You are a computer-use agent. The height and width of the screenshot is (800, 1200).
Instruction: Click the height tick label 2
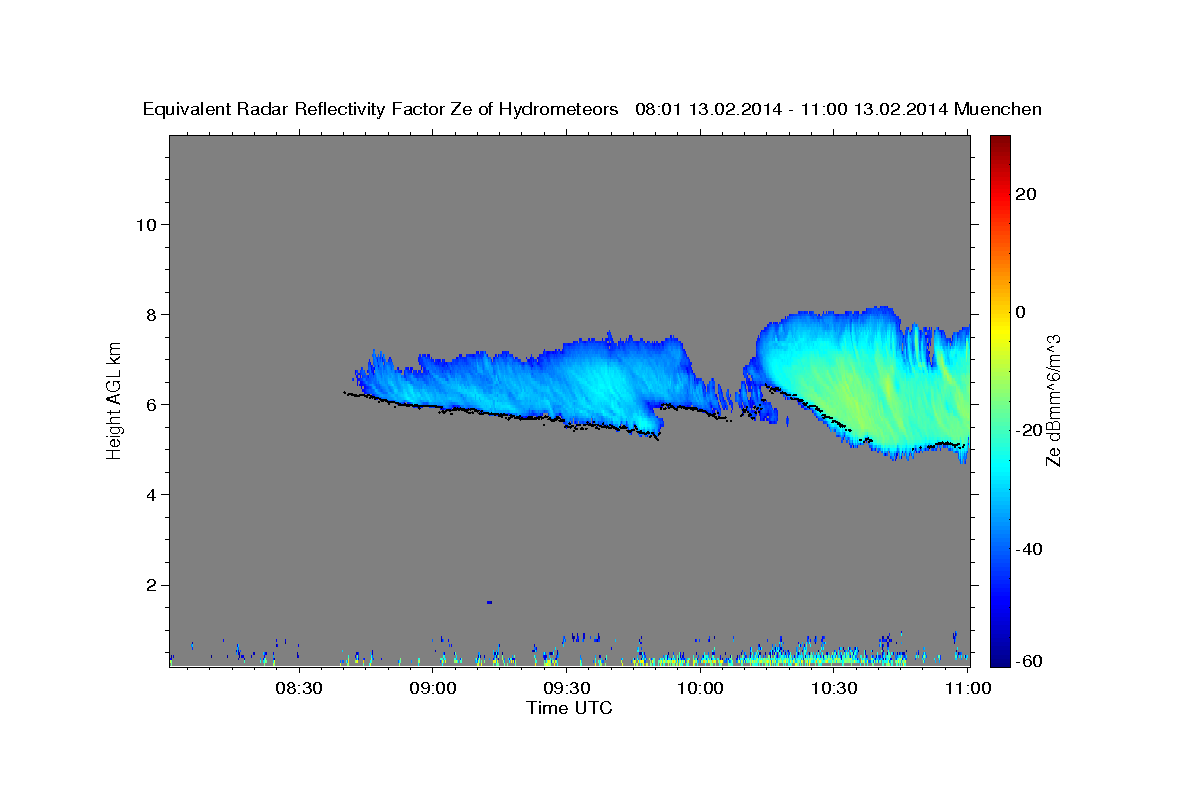click(x=149, y=585)
